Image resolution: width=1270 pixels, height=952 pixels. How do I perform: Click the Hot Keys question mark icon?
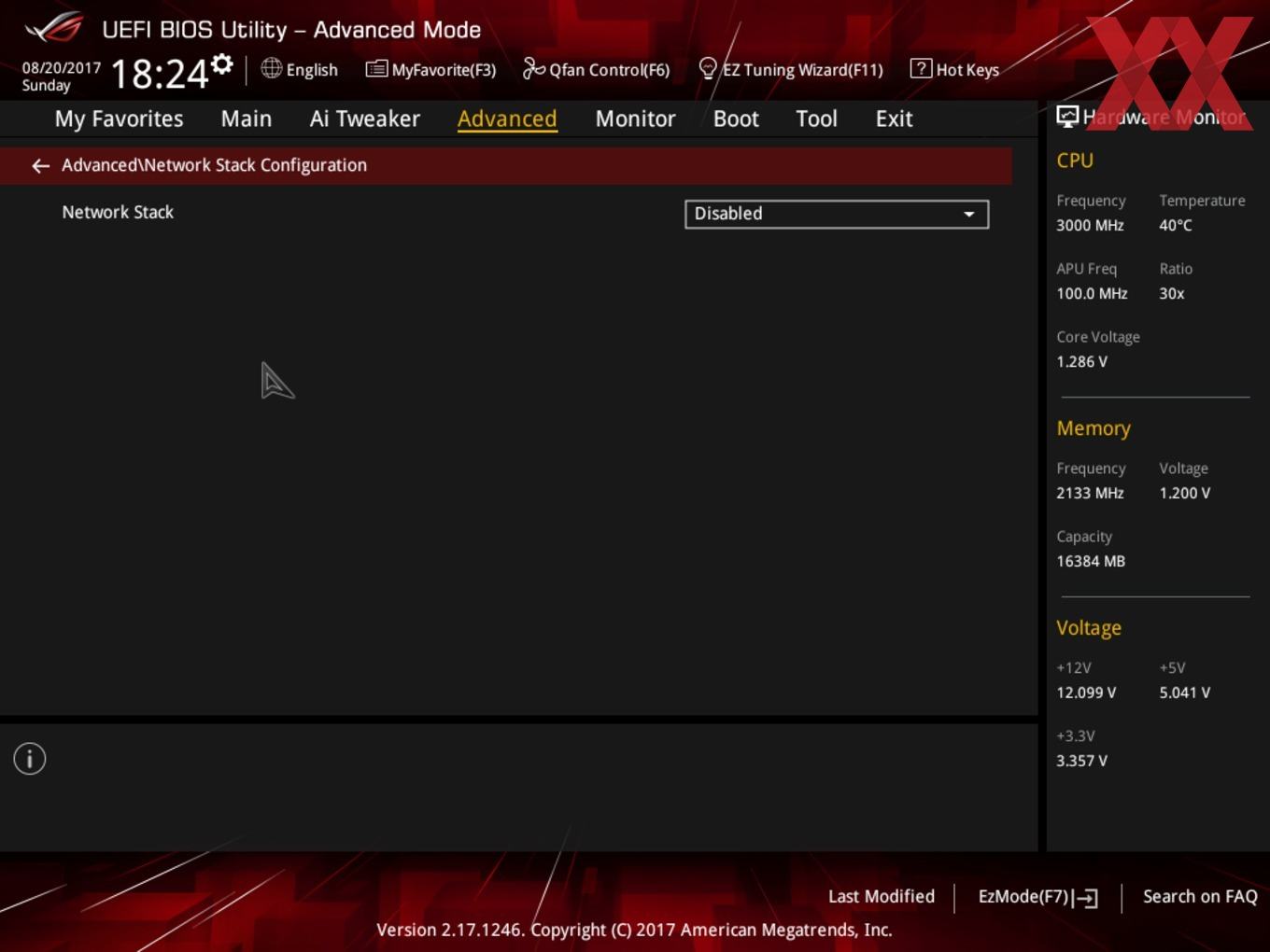921,68
